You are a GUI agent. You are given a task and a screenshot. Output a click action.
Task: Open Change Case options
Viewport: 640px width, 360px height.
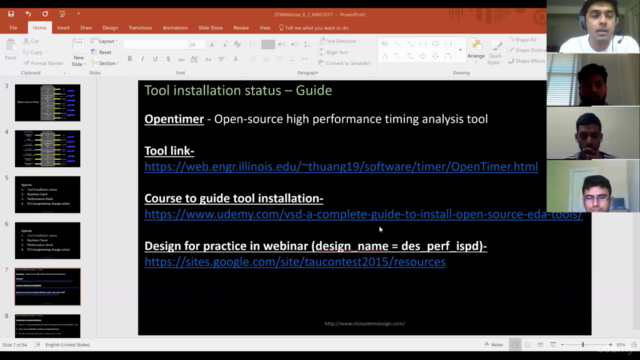tap(208, 59)
